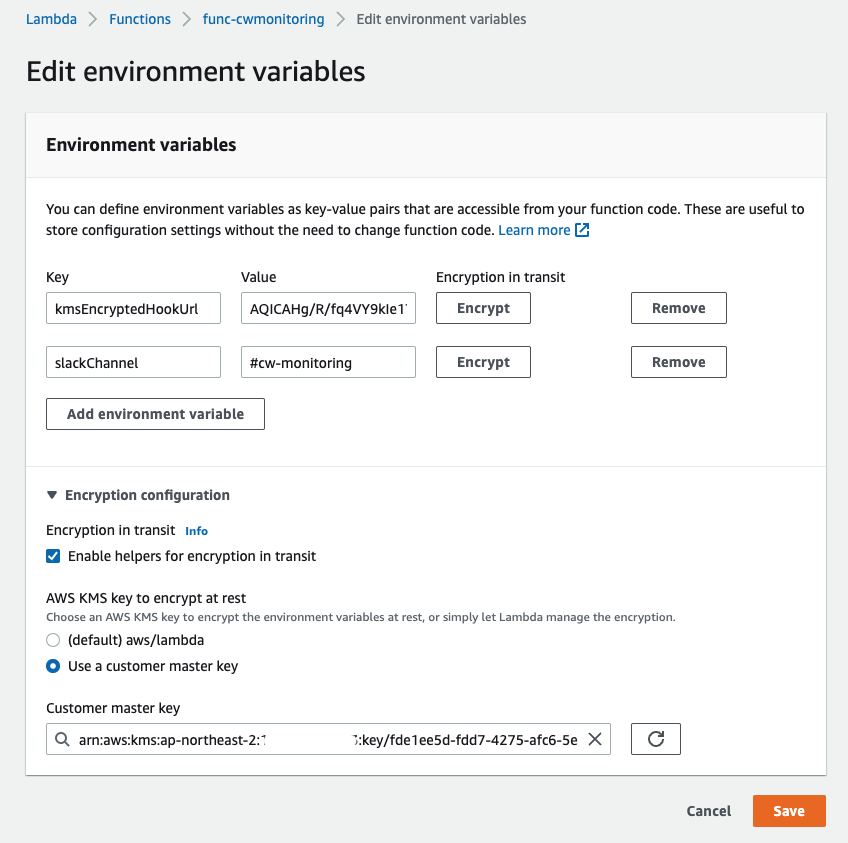Navigate to func-cwmonitoring breadcrumb
Image resolution: width=848 pixels, height=843 pixels.
click(x=263, y=19)
